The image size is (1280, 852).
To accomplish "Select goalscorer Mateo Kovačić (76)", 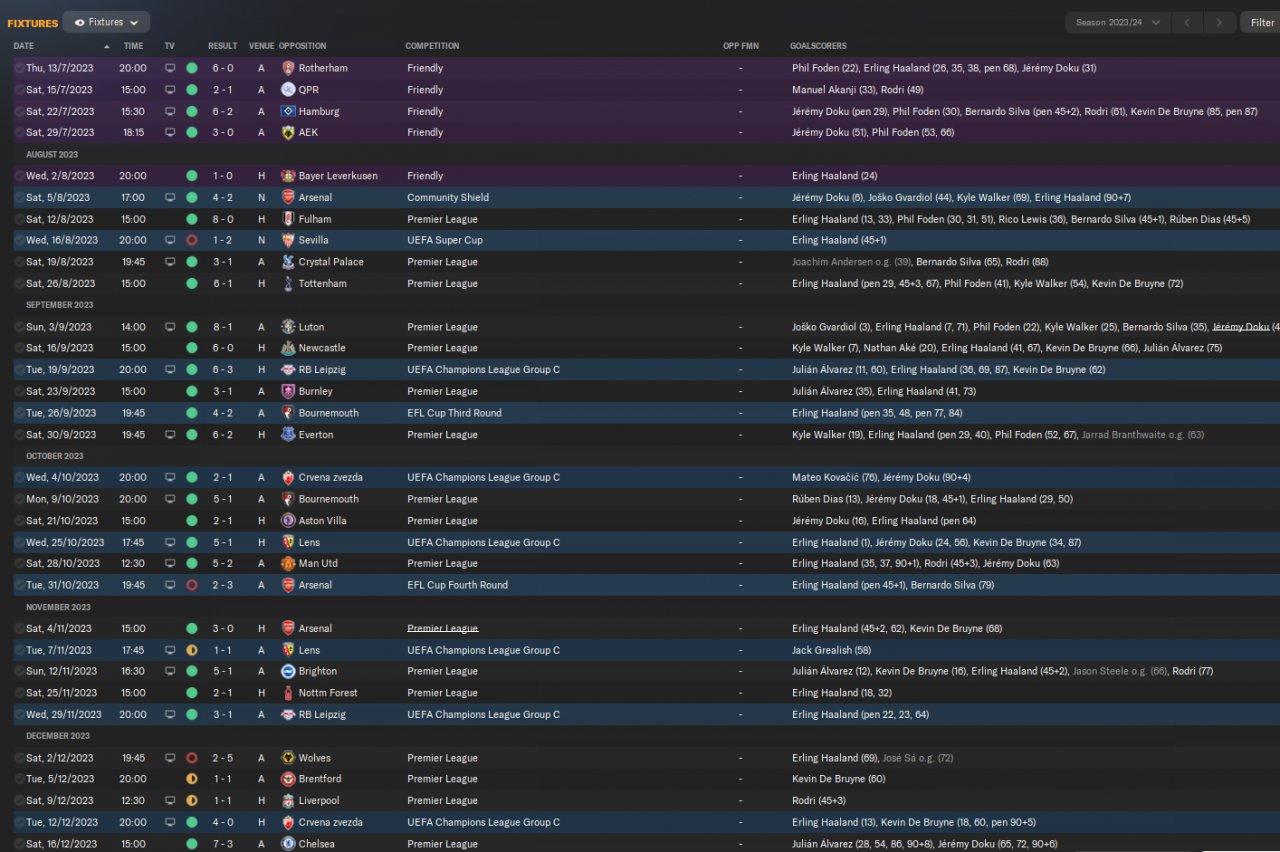I will coord(834,478).
